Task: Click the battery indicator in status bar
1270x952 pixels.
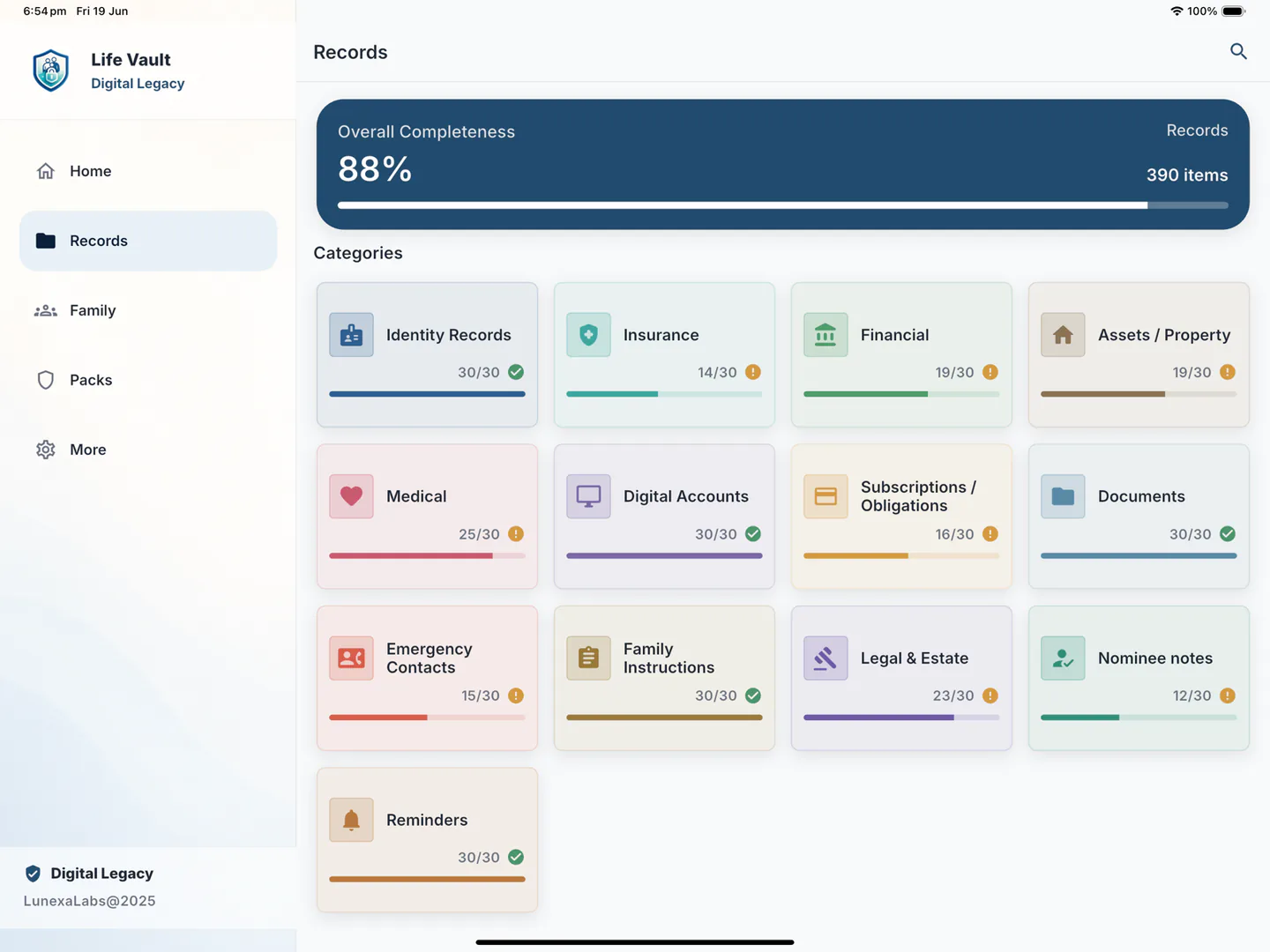Action: pyautogui.click(x=1234, y=11)
